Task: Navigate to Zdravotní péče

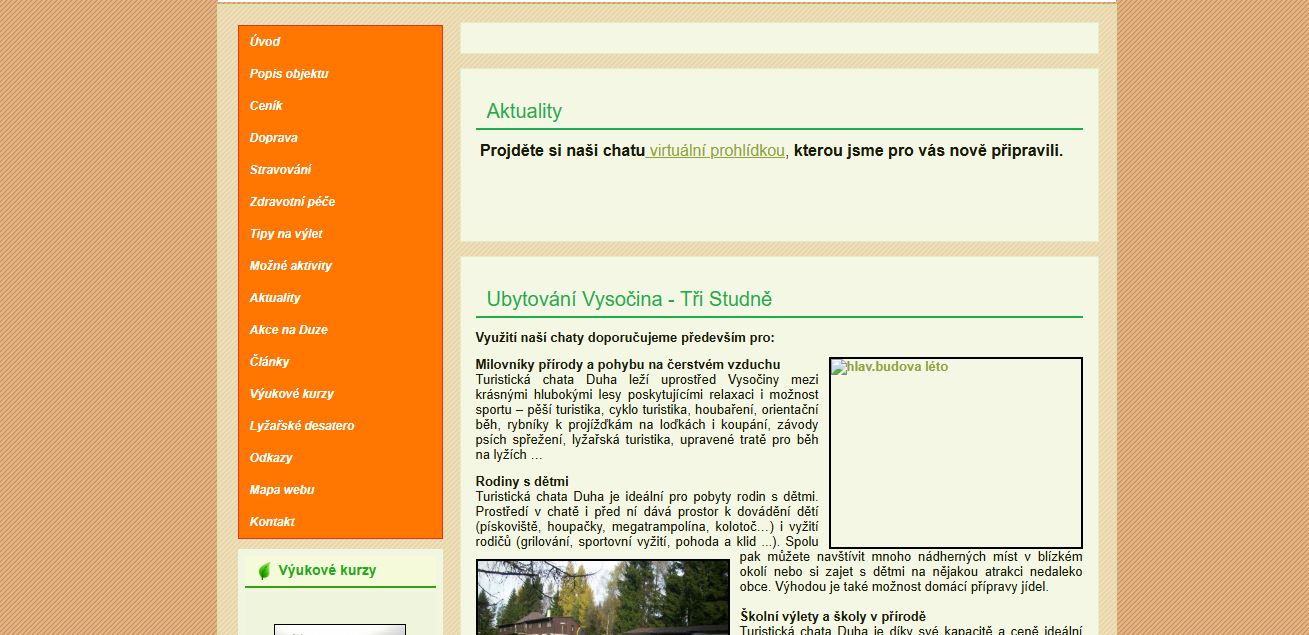Action: click(x=293, y=202)
